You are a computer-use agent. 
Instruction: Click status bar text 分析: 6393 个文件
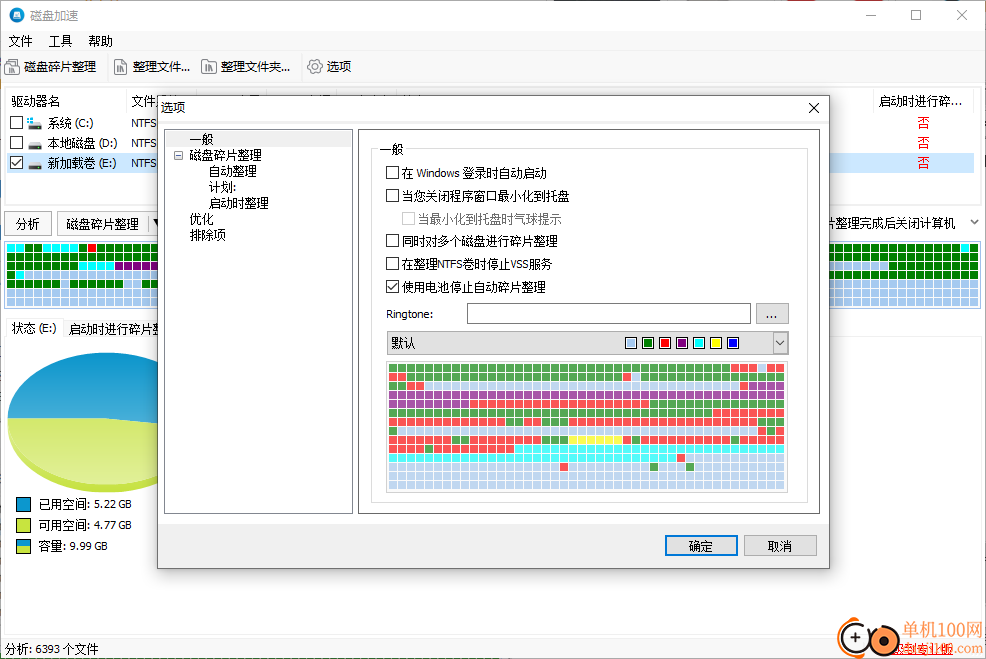52,649
